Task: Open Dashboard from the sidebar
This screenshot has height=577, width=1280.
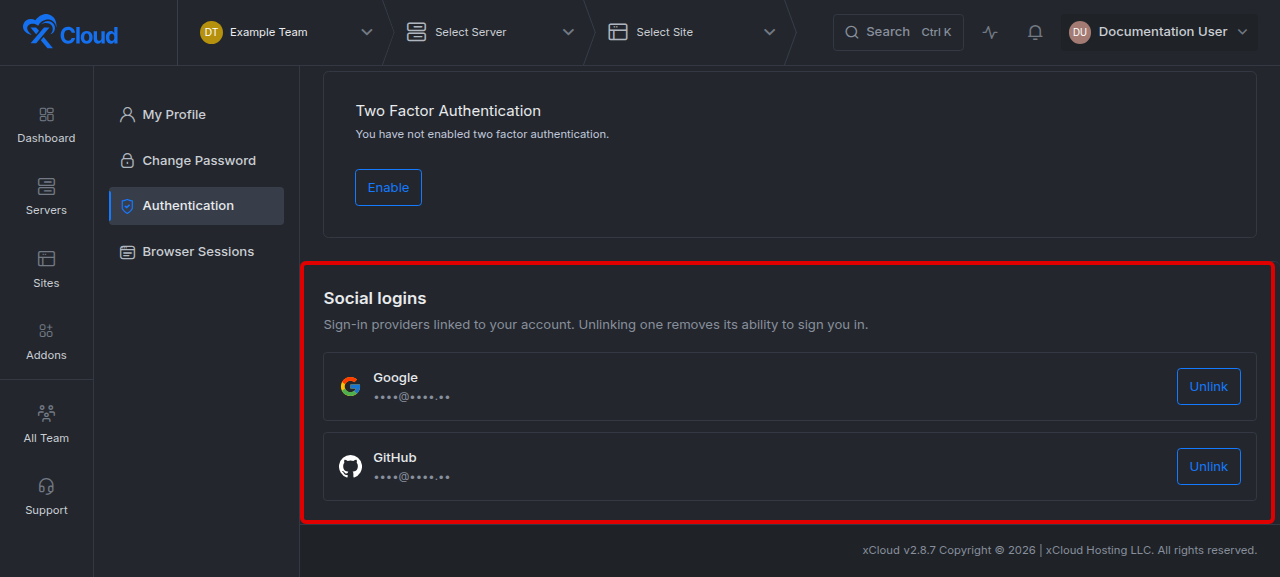Action: (46, 126)
